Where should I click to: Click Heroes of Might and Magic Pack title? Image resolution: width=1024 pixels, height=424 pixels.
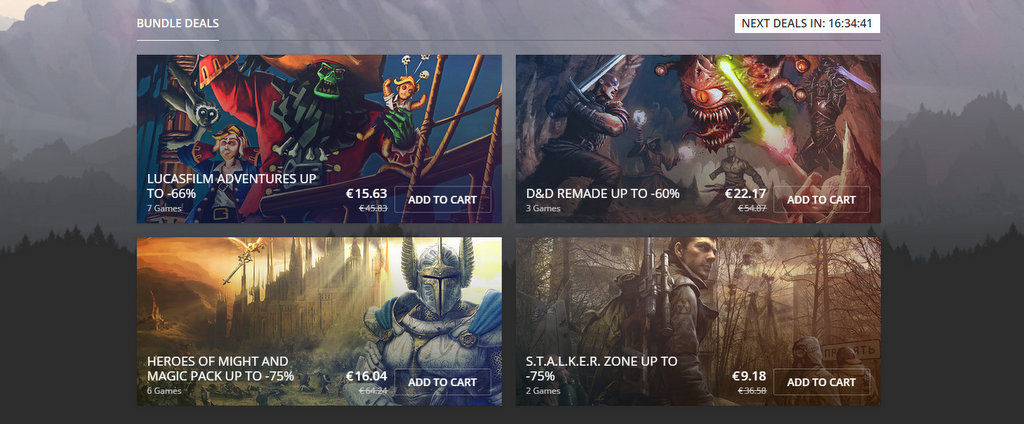[220, 368]
